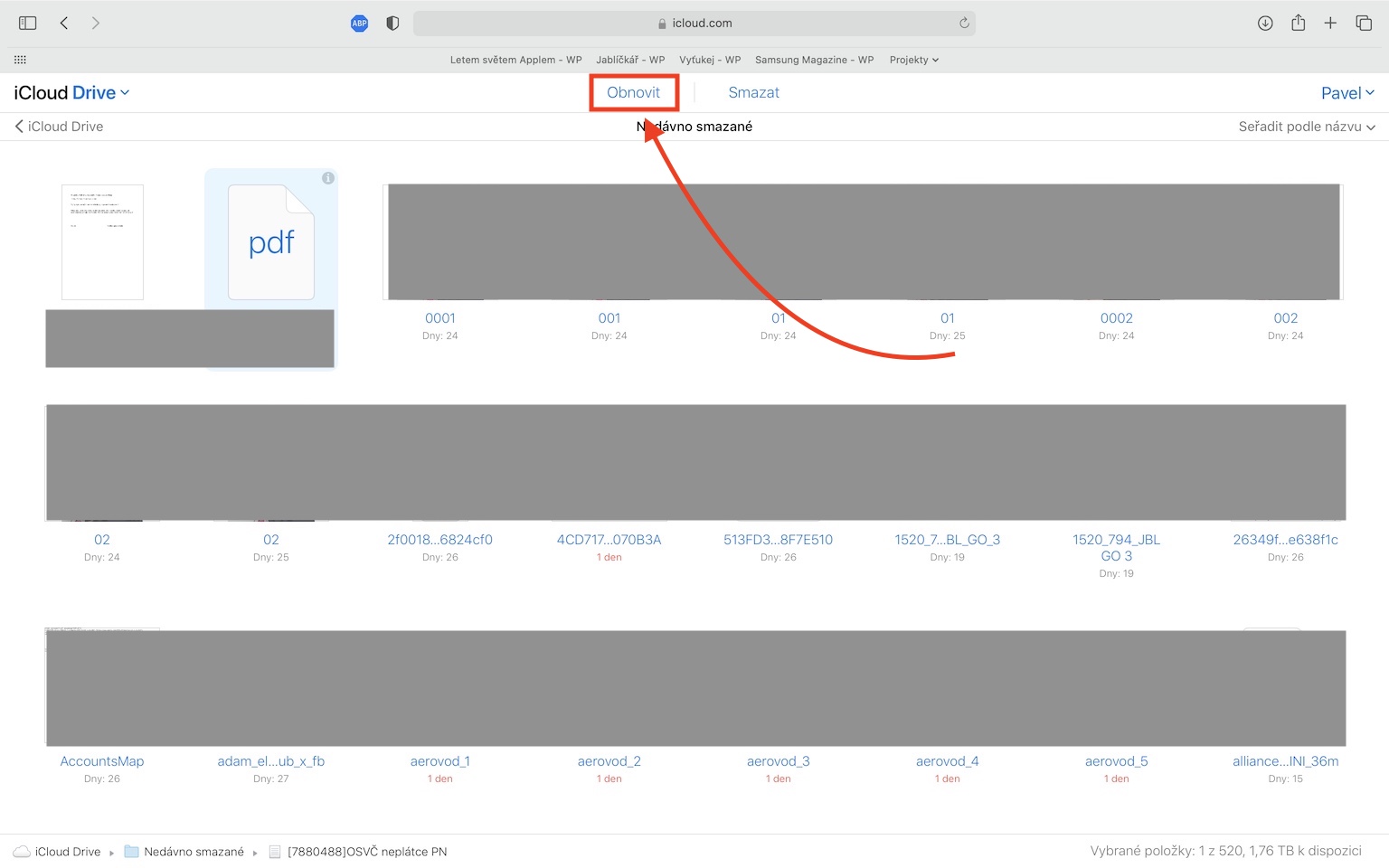Click the Obnovit restore button
This screenshot has width=1389, height=868.
[x=633, y=92]
